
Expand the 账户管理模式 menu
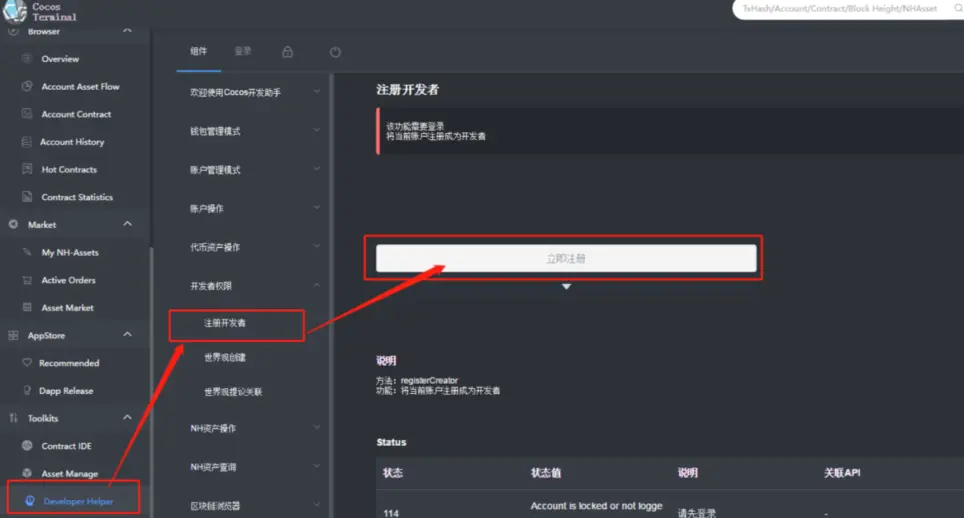pos(316,169)
